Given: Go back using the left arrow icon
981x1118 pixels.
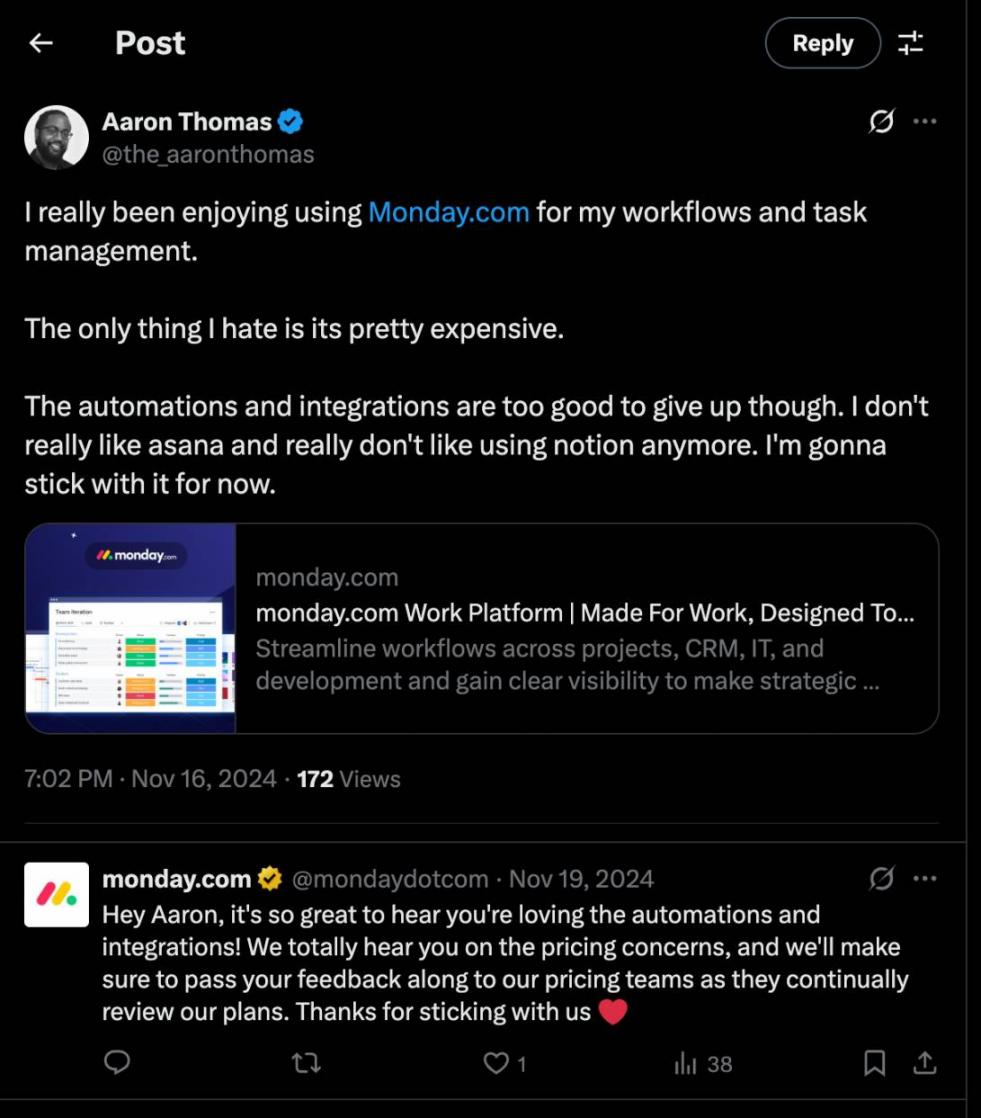Looking at the screenshot, I should tap(41, 43).
